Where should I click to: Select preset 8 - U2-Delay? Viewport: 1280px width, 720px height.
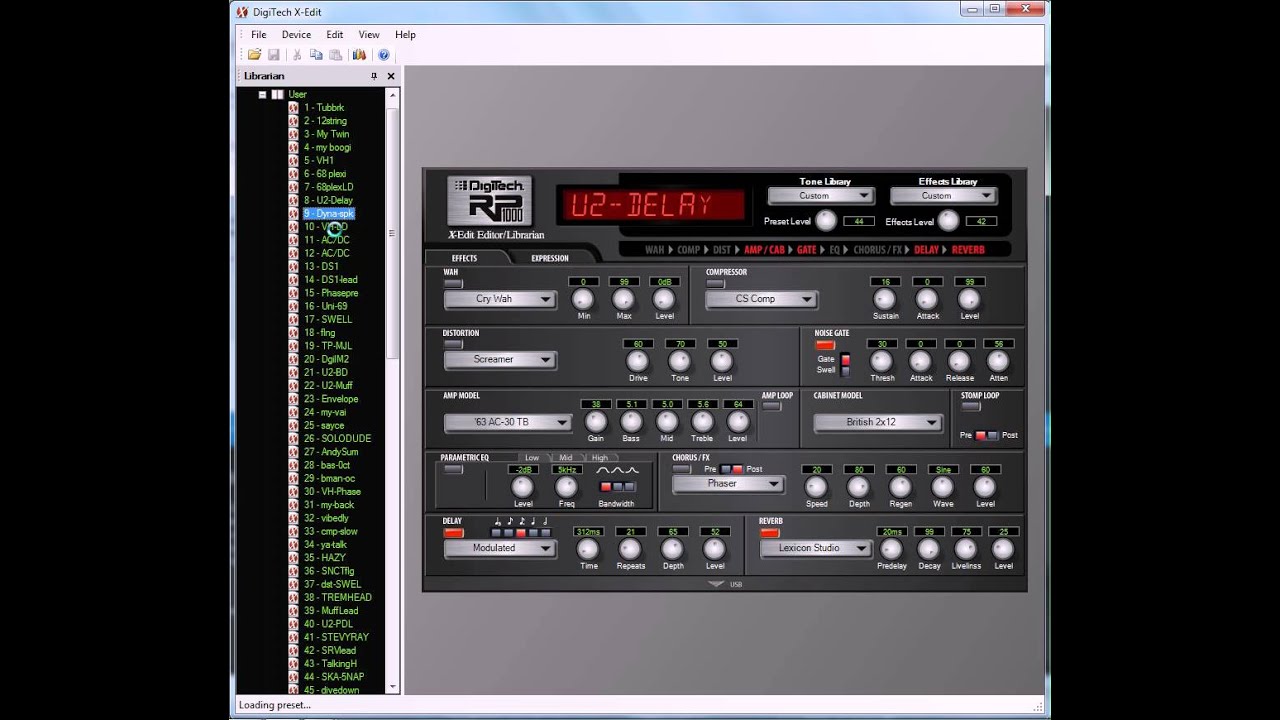(328, 200)
